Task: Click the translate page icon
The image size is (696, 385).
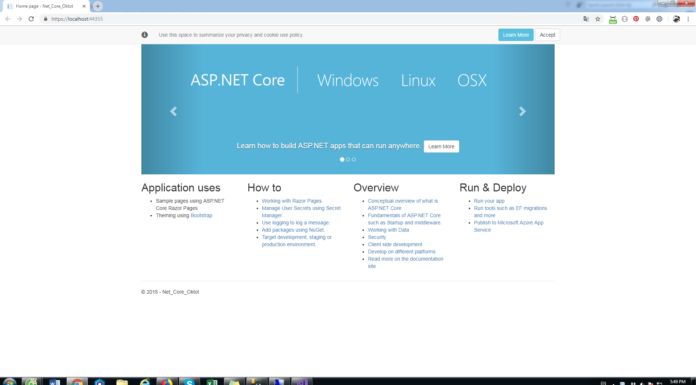Action: [586, 19]
